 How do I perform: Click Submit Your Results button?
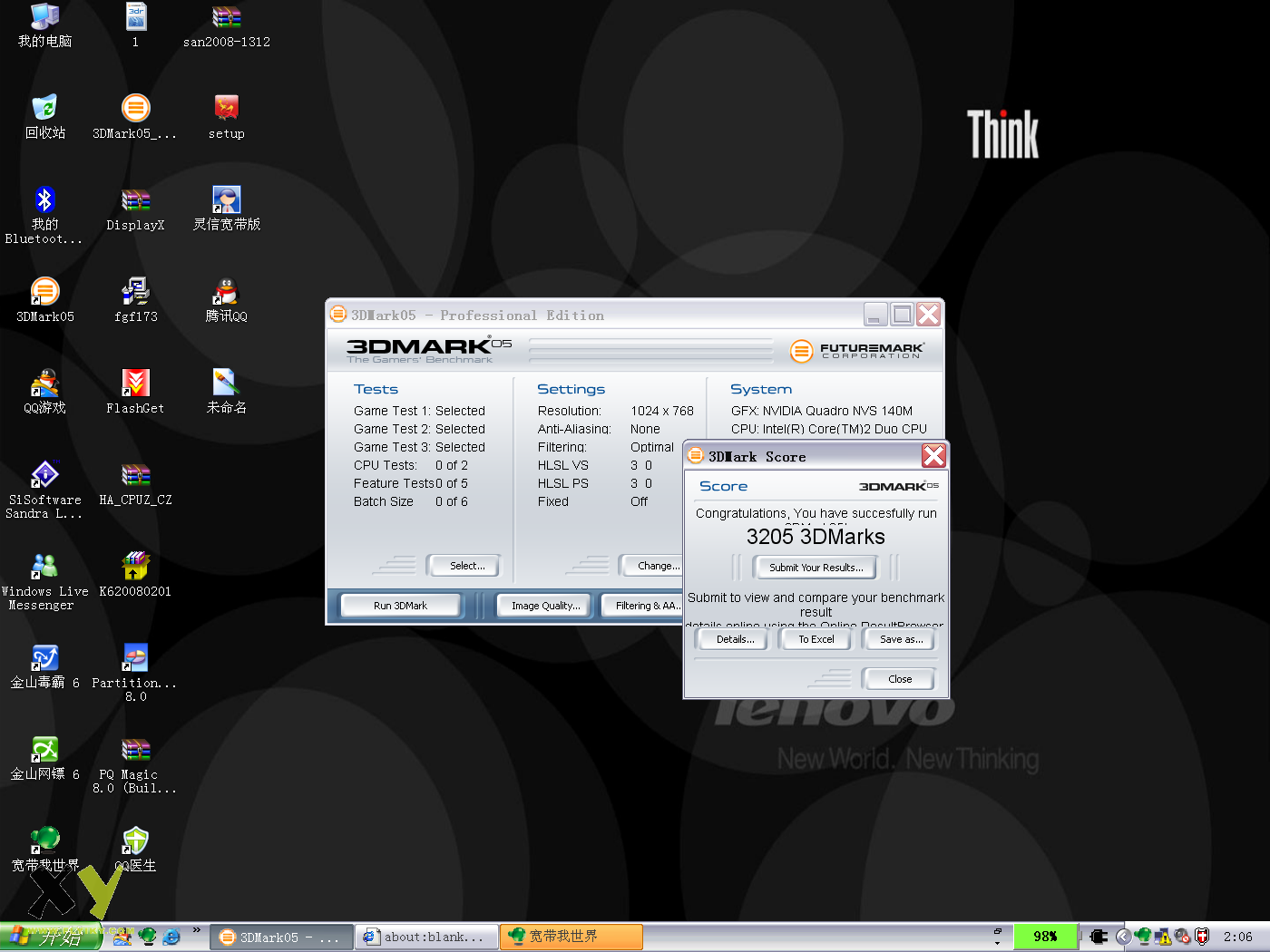(816, 568)
